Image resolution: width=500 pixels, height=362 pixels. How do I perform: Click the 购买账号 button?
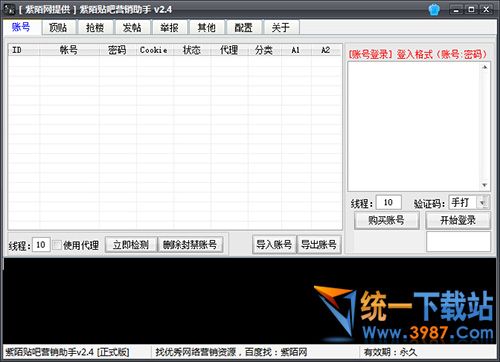coord(386,220)
